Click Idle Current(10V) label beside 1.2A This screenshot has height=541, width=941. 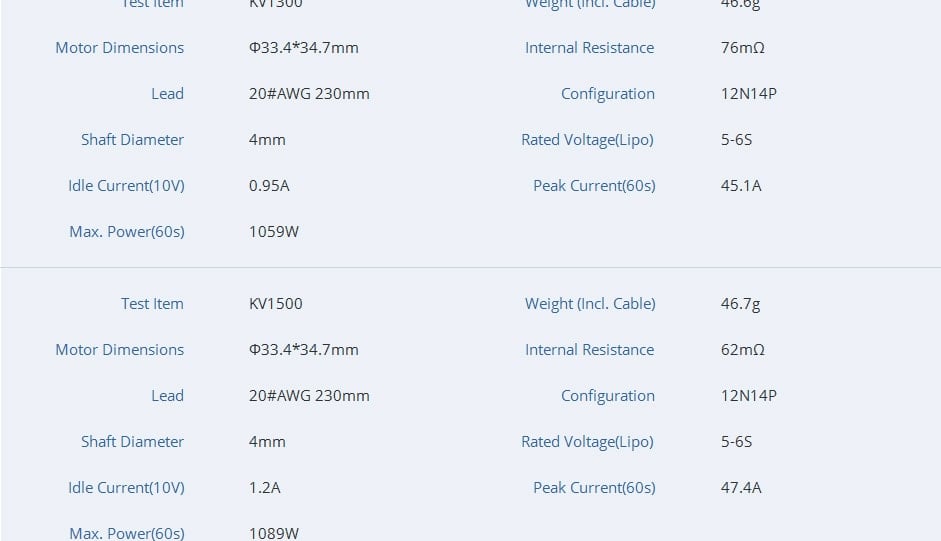click(x=126, y=488)
